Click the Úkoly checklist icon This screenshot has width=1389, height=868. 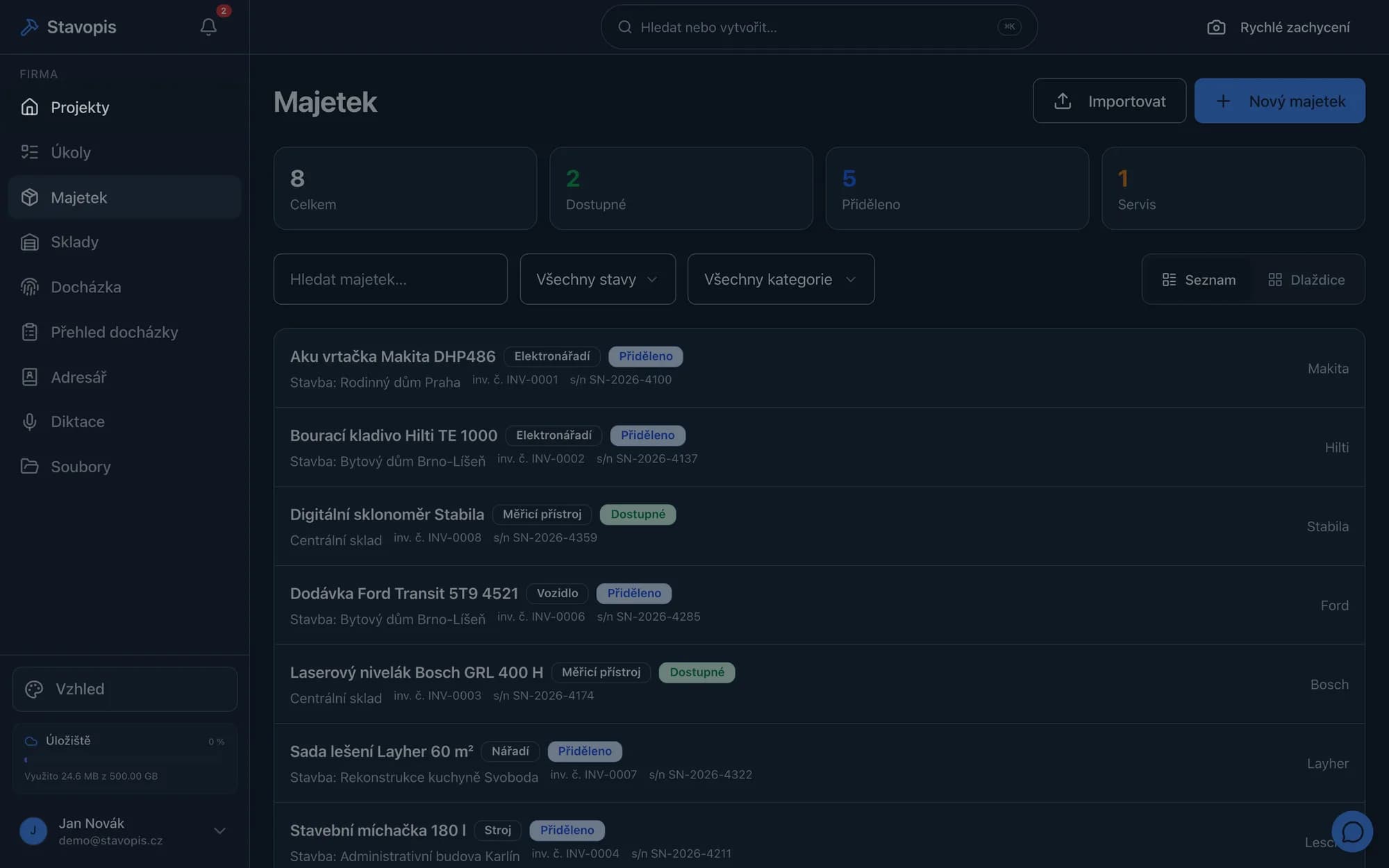29,152
